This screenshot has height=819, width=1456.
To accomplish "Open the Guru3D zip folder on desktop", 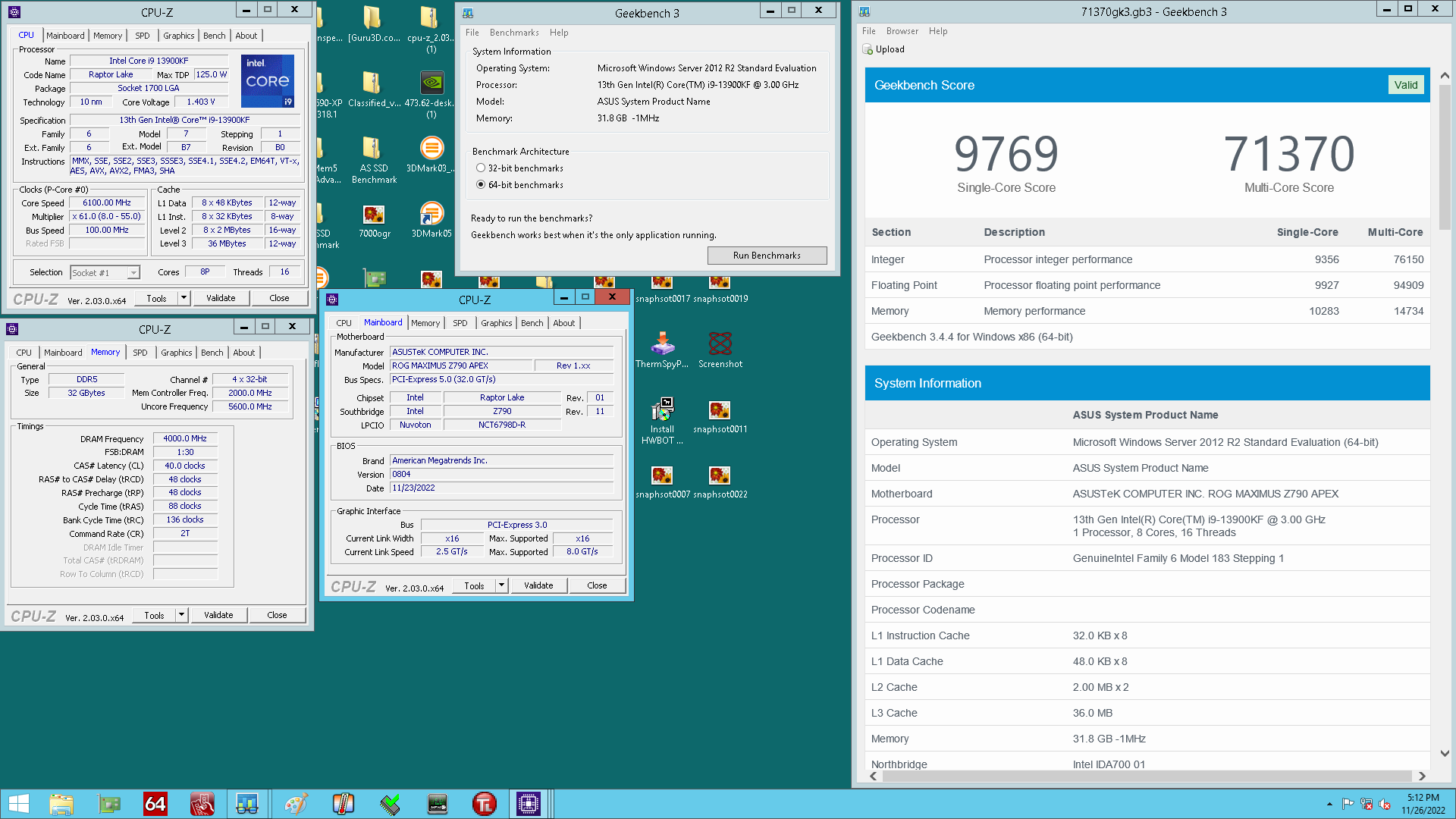I will tap(373, 24).
